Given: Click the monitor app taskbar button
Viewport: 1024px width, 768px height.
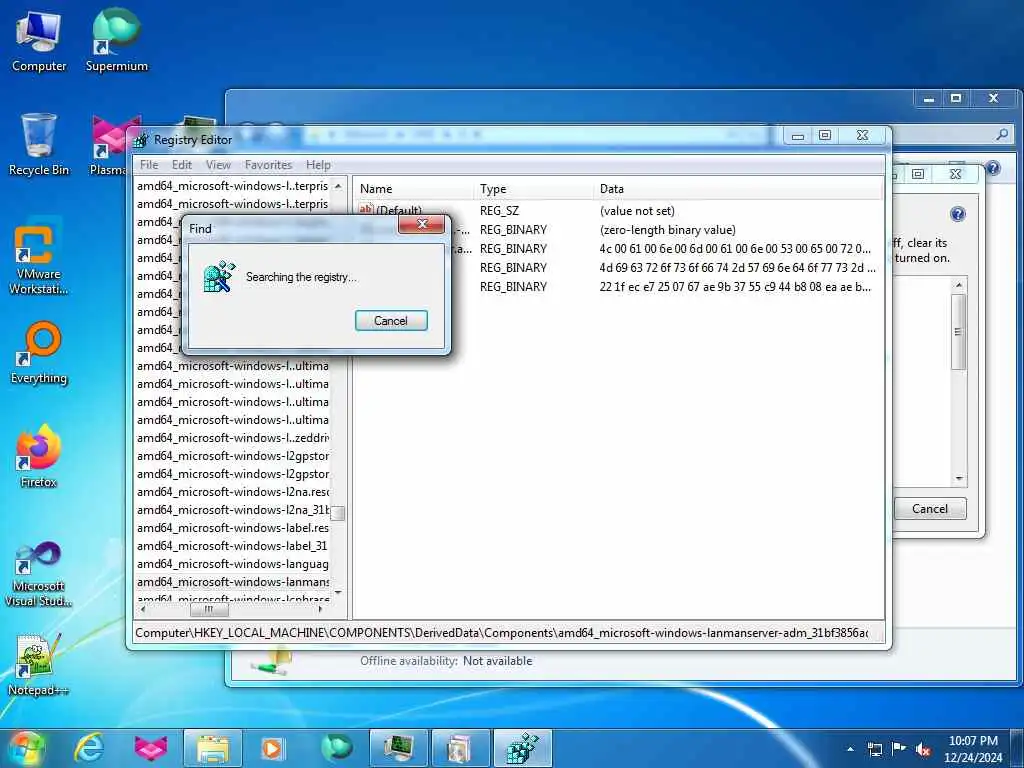Looking at the screenshot, I should [x=399, y=748].
